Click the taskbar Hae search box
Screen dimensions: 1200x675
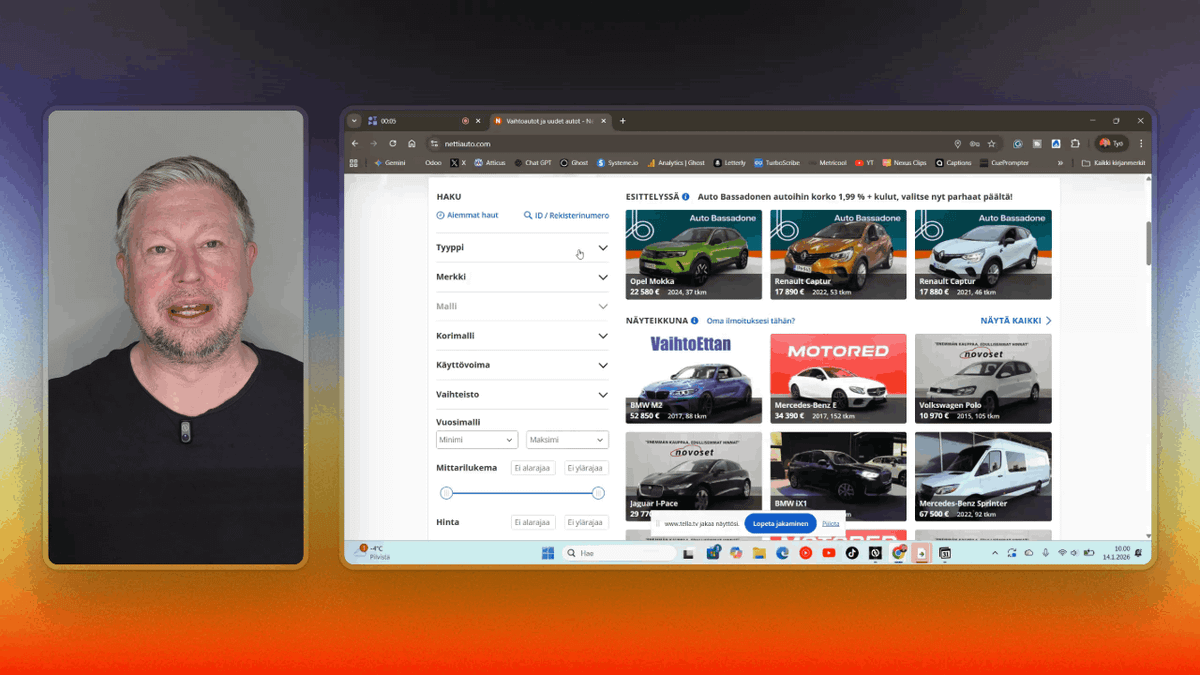click(619, 553)
